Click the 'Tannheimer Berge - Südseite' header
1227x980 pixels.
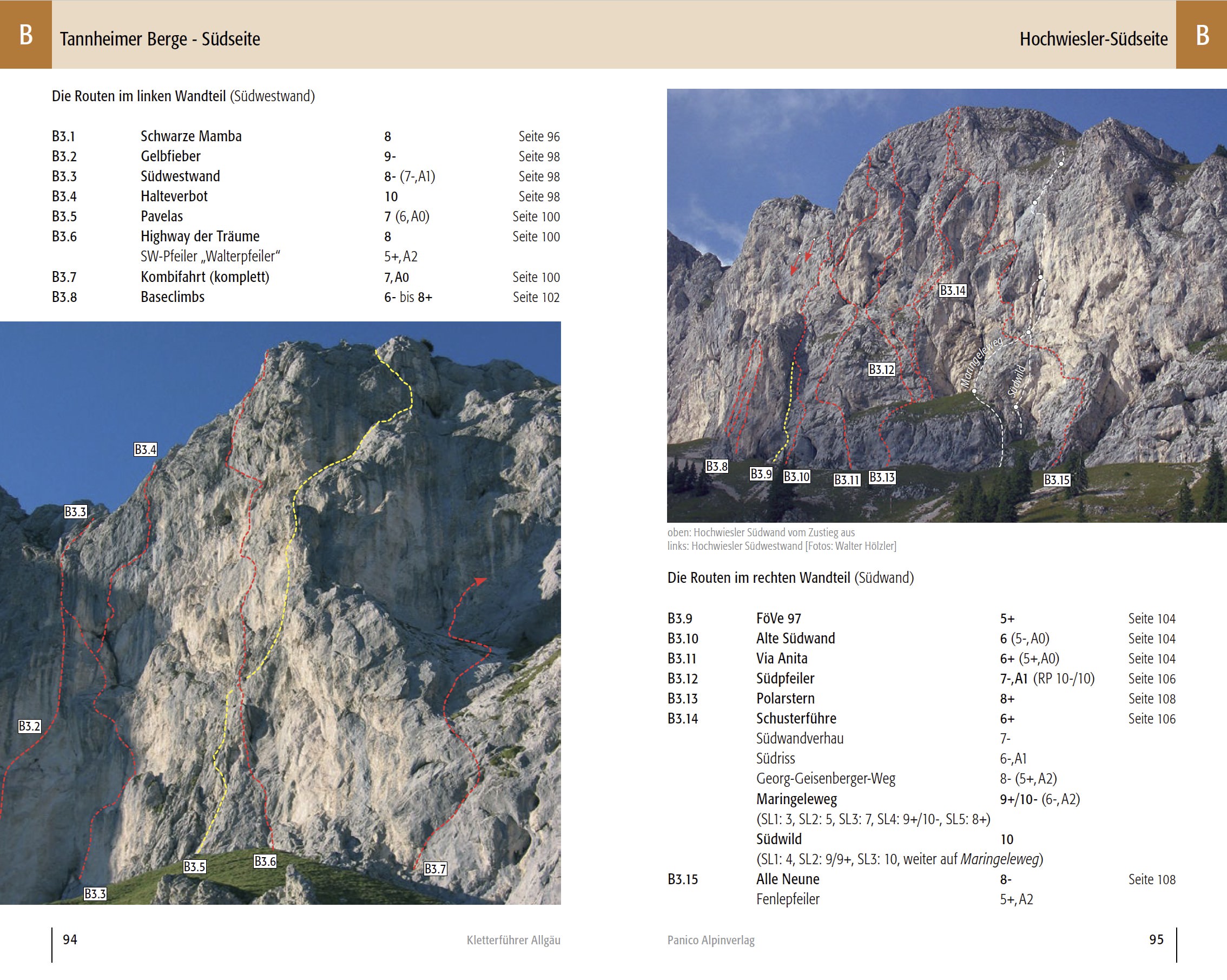point(160,39)
